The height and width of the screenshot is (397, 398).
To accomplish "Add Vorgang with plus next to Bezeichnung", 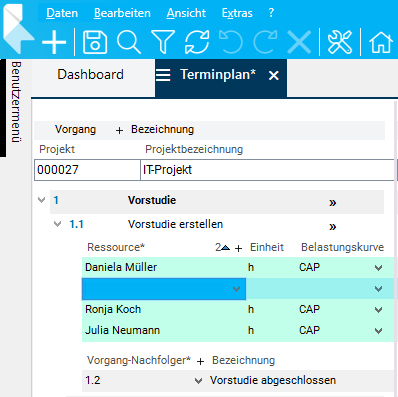I will click(119, 131).
